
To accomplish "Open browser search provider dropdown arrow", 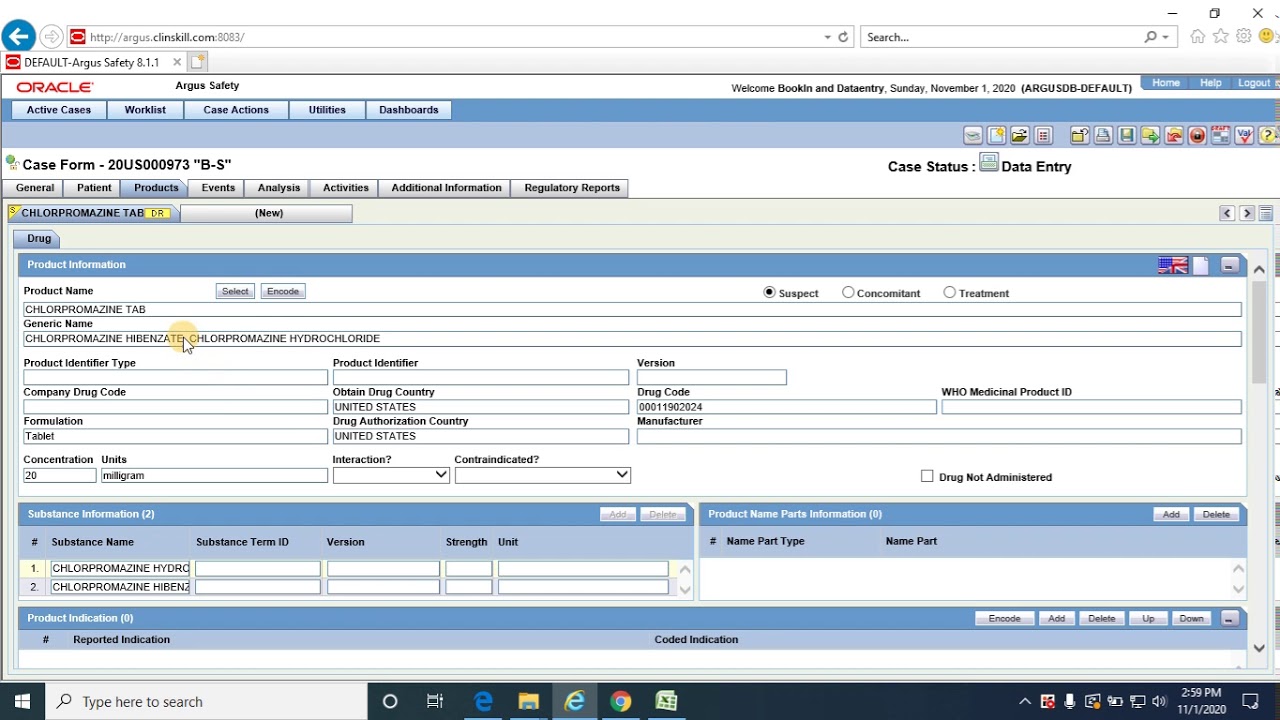I will tap(1166, 37).
